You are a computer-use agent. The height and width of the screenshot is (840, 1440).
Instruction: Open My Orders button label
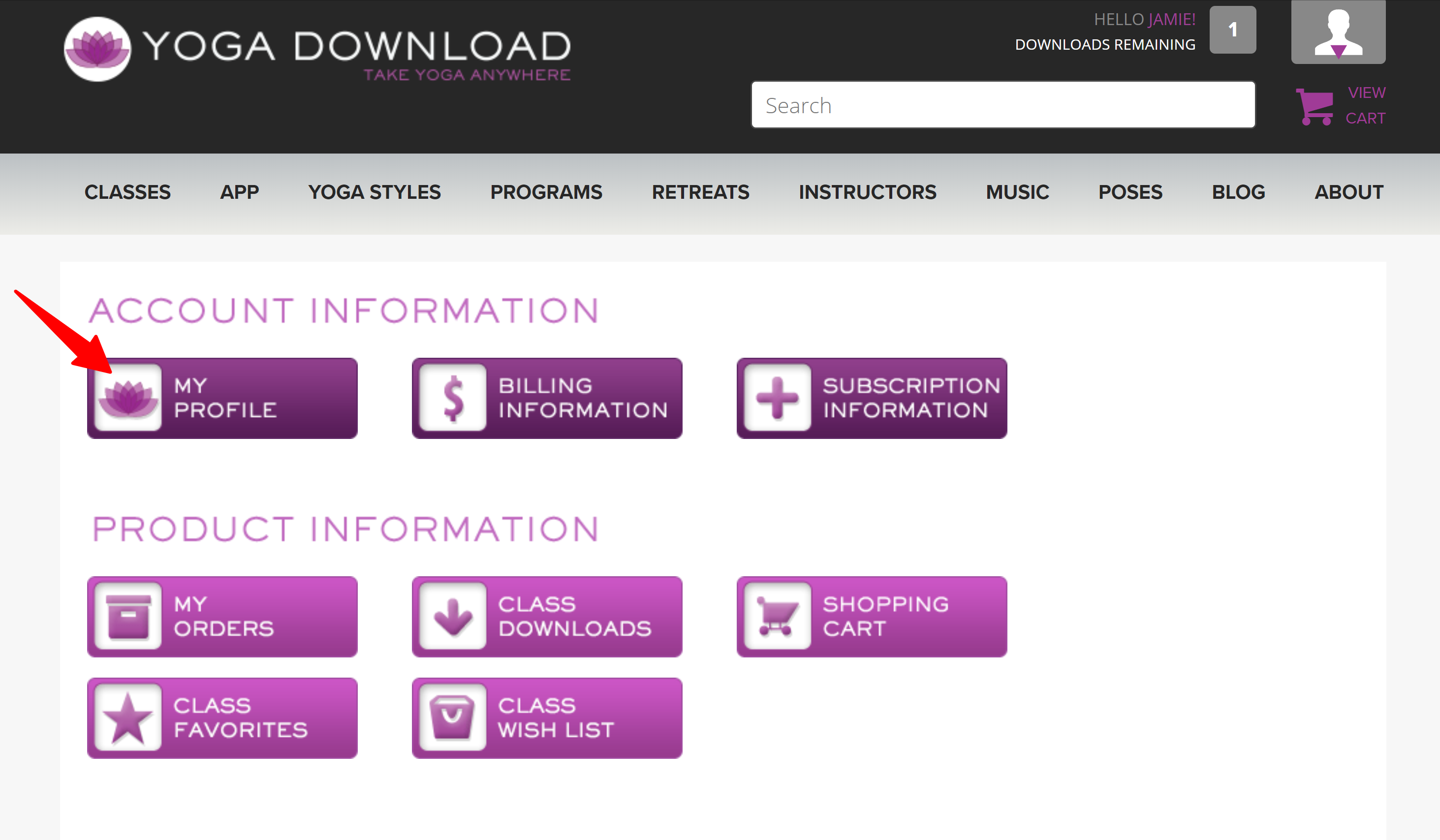224,616
